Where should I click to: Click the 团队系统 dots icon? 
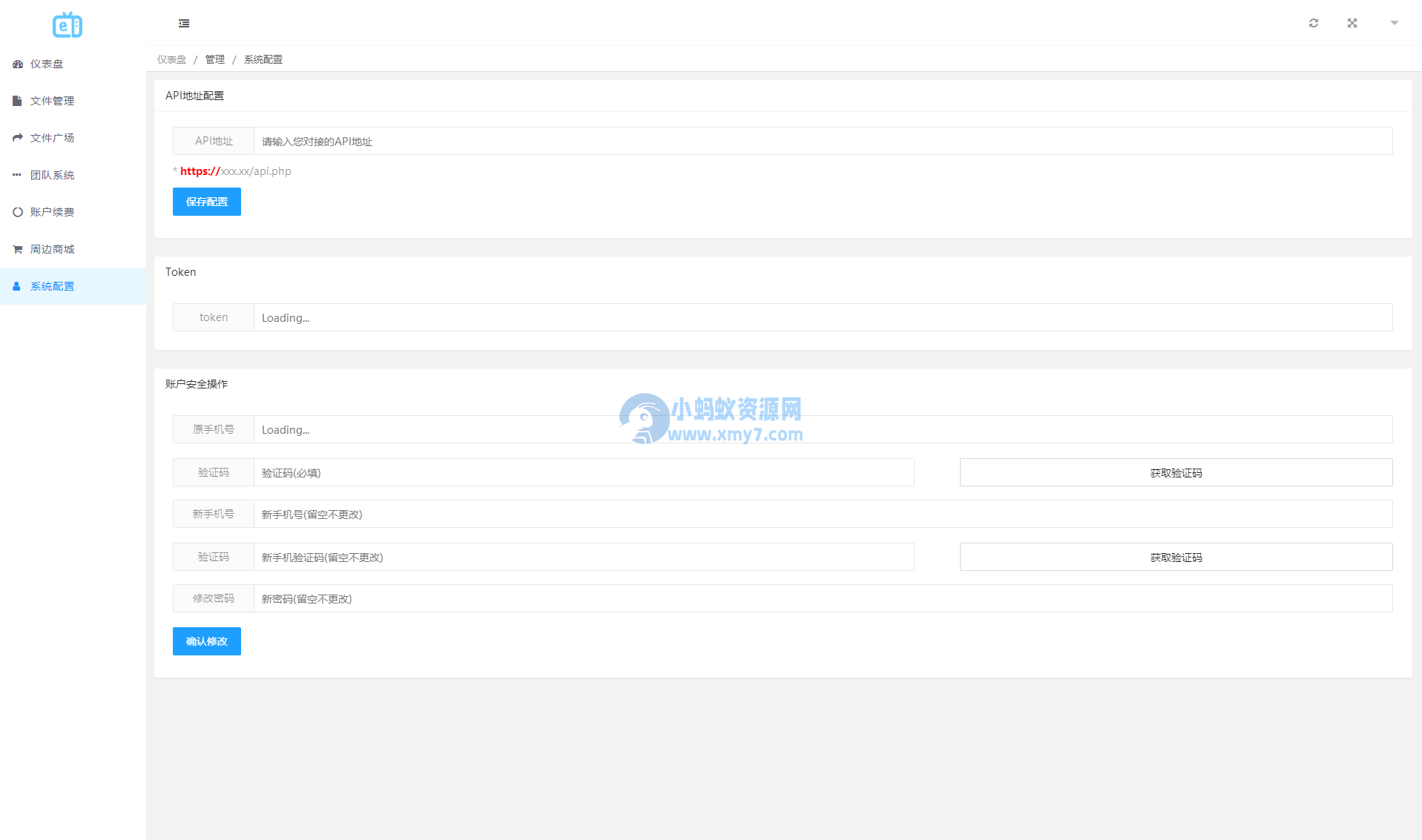[17, 175]
